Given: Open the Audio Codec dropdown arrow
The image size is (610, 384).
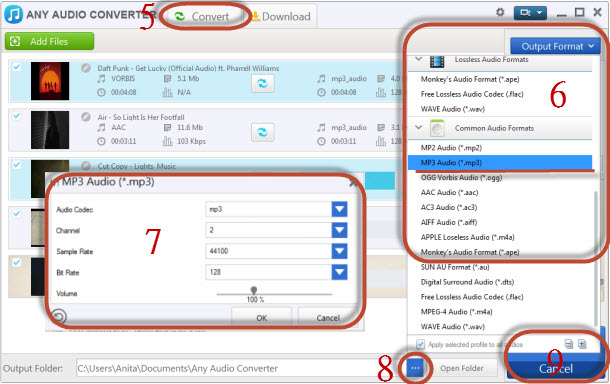Looking at the screenshot, I should point(340,209).
